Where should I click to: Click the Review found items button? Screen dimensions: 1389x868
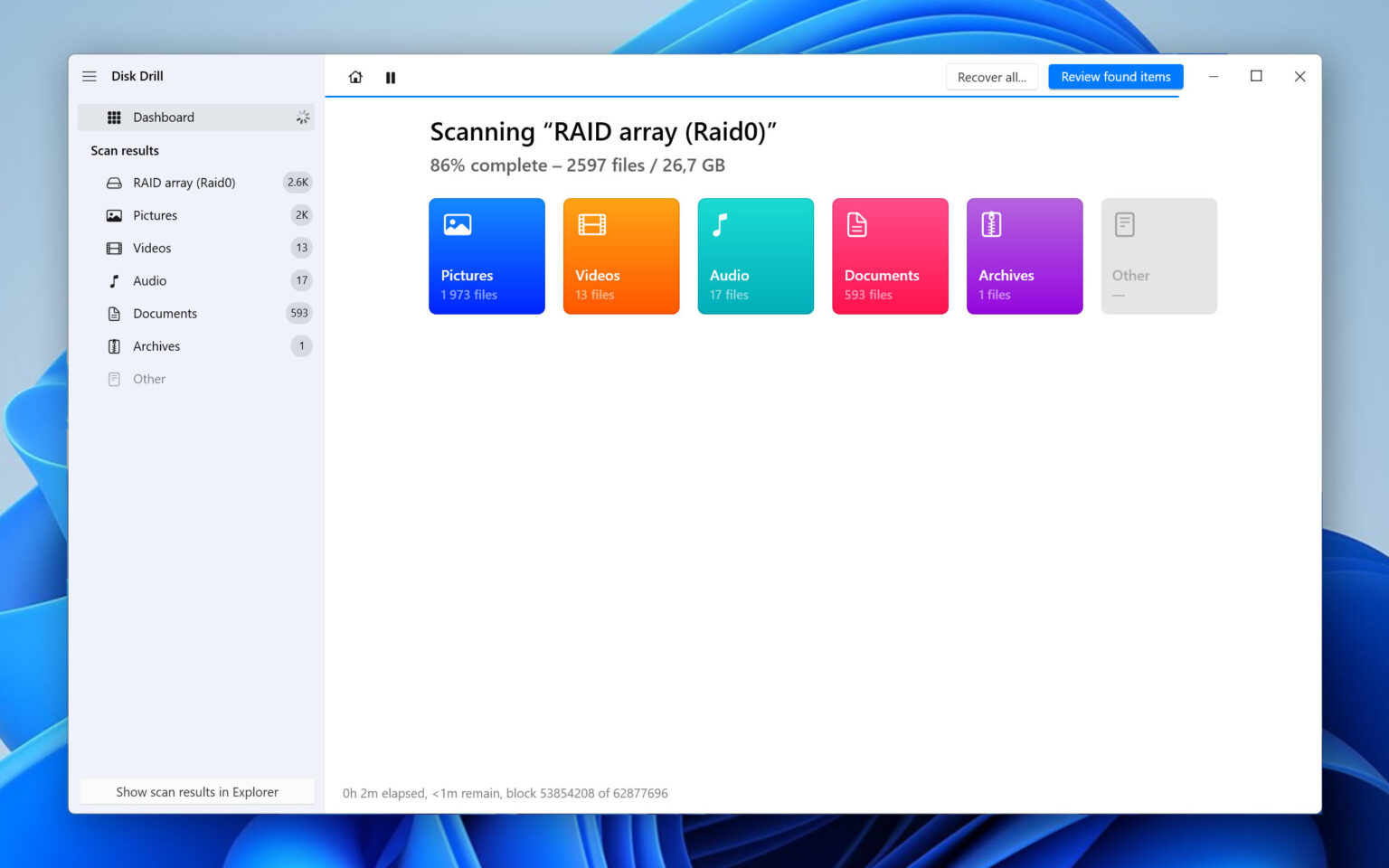click(1115, 77)
